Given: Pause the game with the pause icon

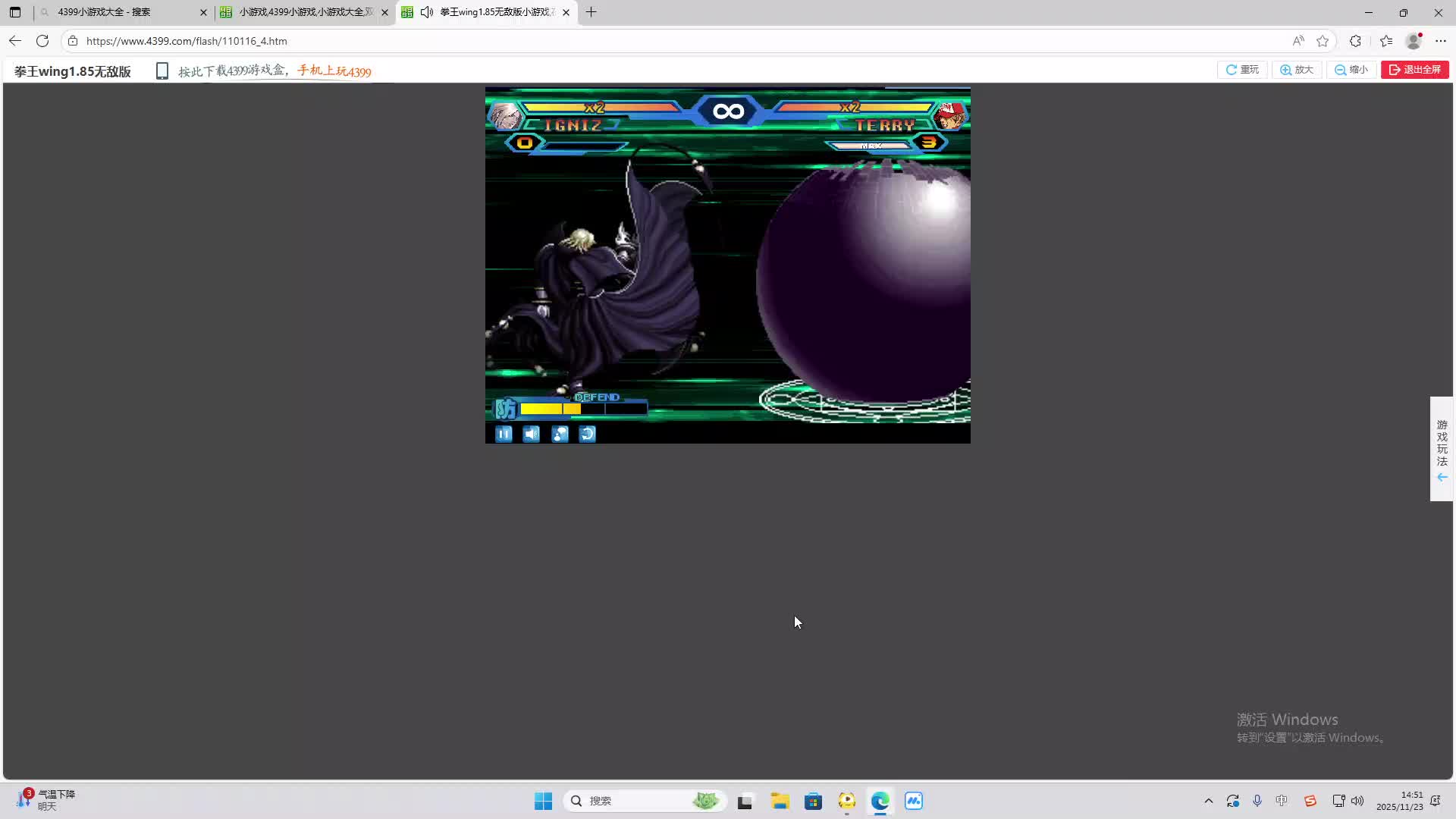Looking at the screenshot, I should coord(504,434).
